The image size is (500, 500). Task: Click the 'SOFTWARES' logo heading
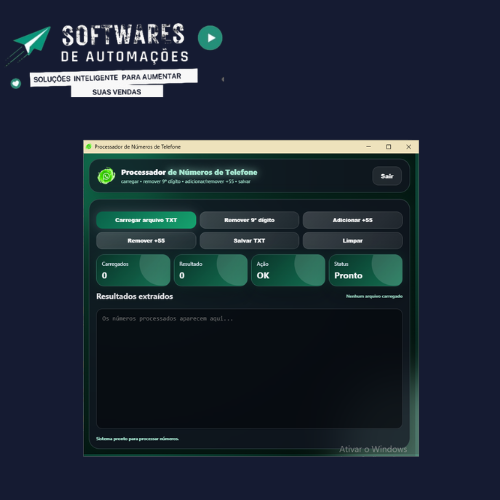point(123,35)
